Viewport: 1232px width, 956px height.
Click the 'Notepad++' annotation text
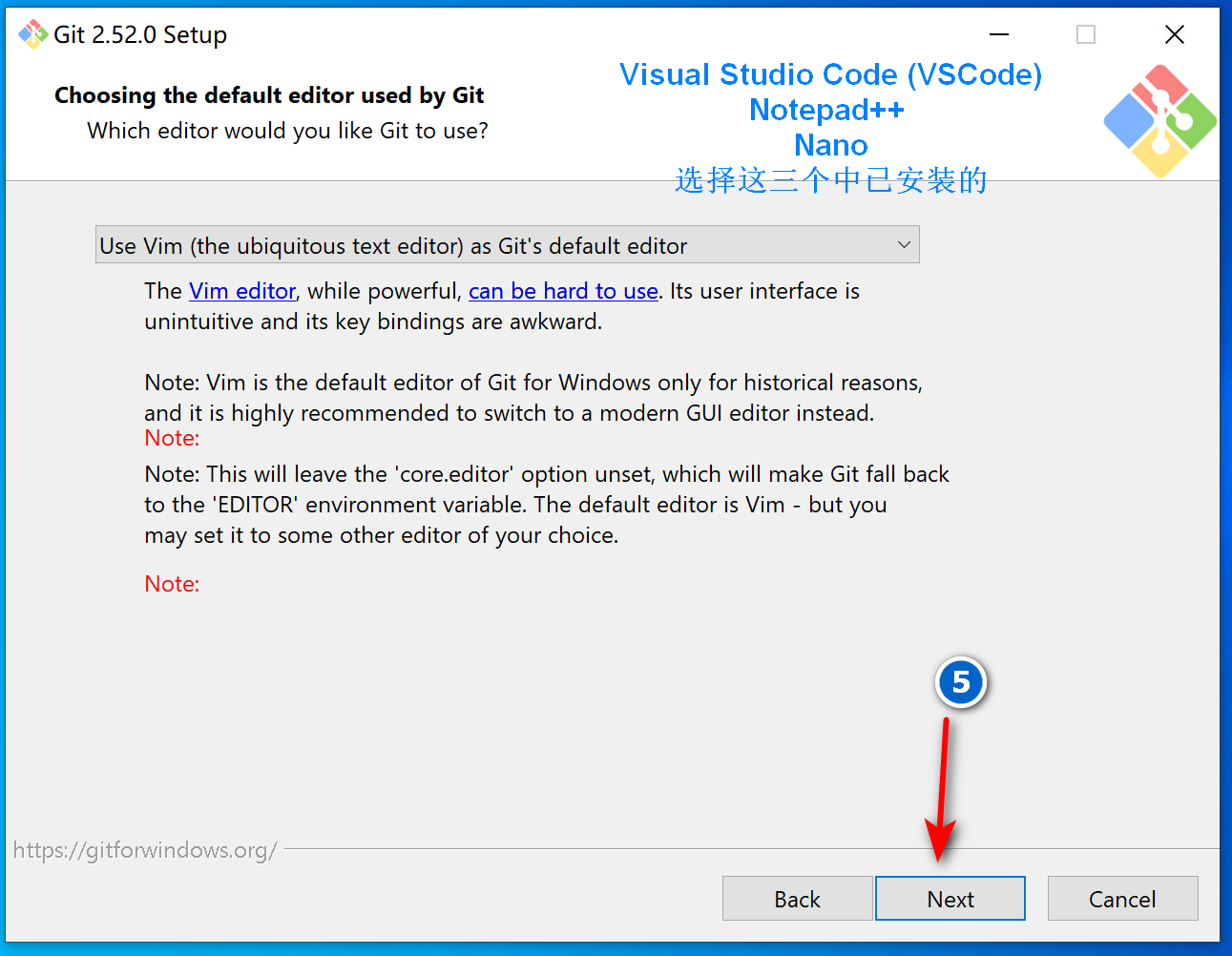(826, 110)
